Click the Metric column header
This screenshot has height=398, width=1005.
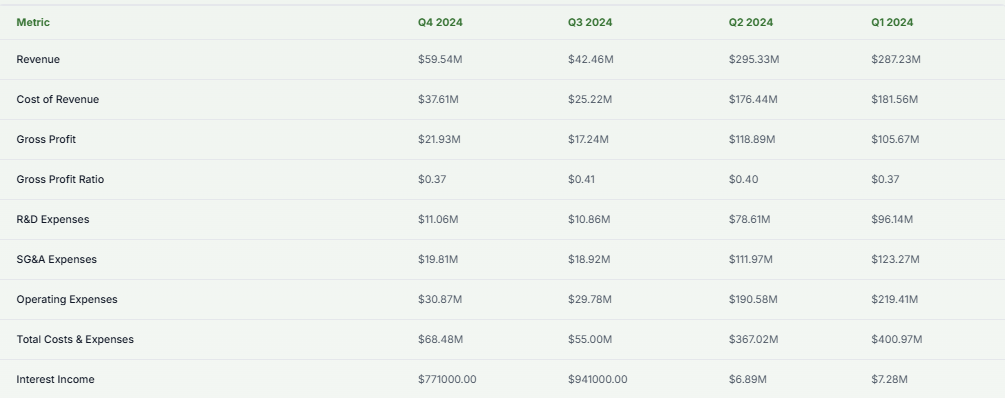point(33,22)
